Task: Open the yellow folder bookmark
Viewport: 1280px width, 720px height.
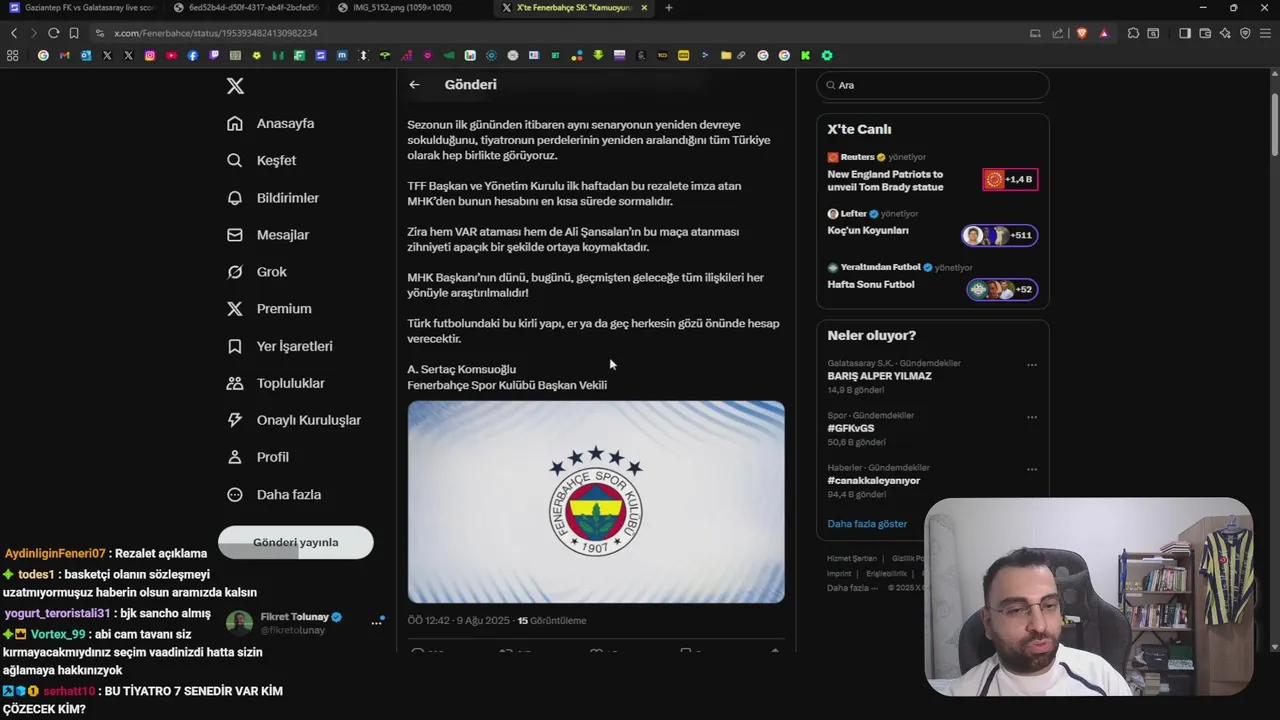Action: pos(726,55)
